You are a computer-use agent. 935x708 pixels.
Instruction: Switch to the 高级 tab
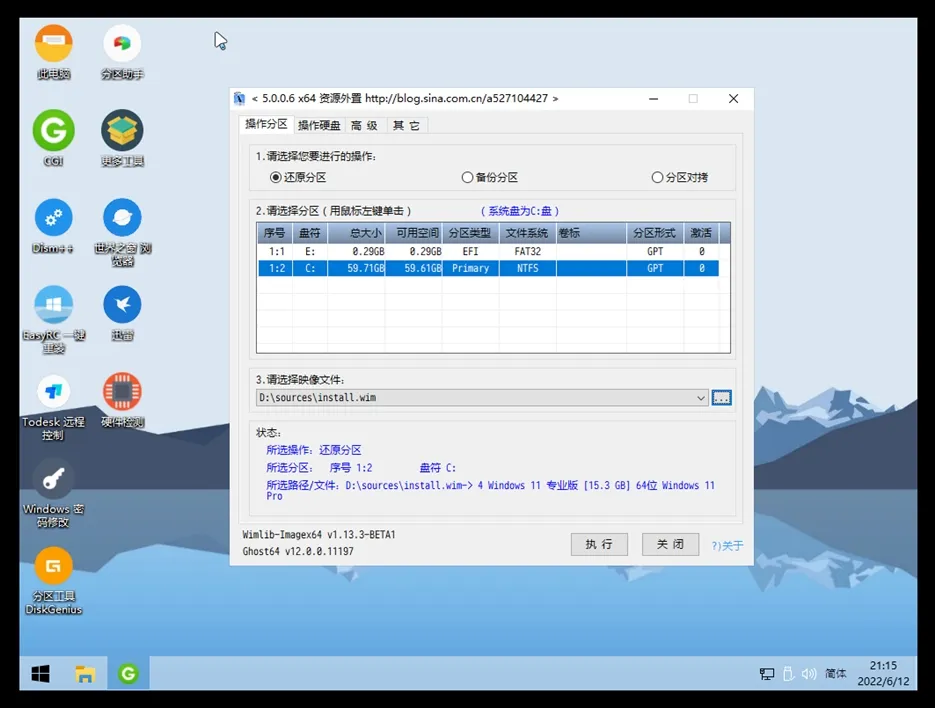364,125
